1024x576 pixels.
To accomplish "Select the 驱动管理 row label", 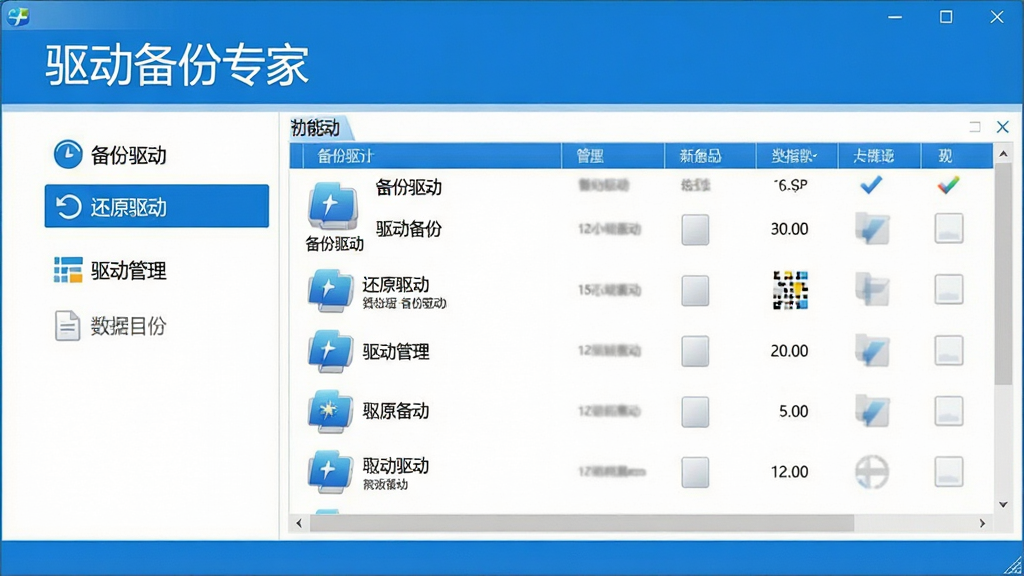I will click(396, 351).
